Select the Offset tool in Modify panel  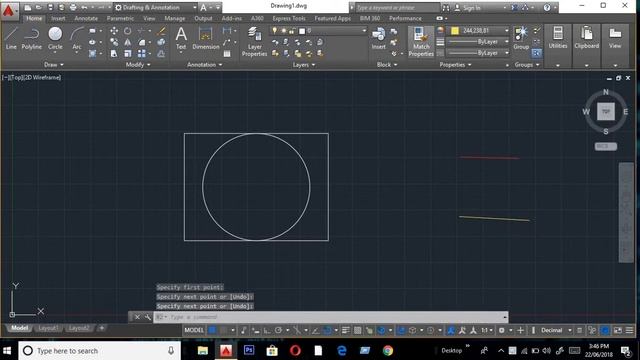coord(161,53)
